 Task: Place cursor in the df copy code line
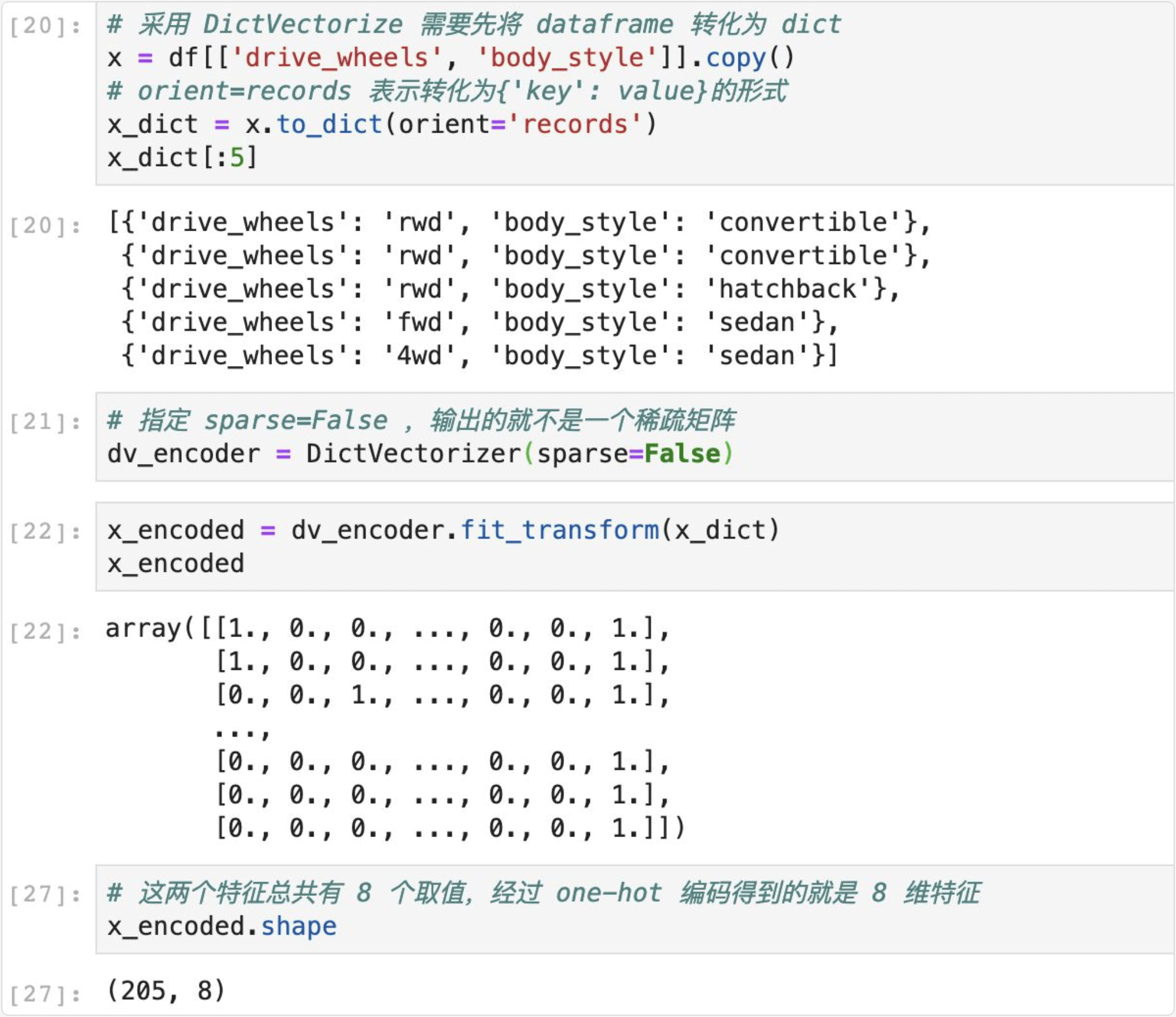tap(450, 58)
